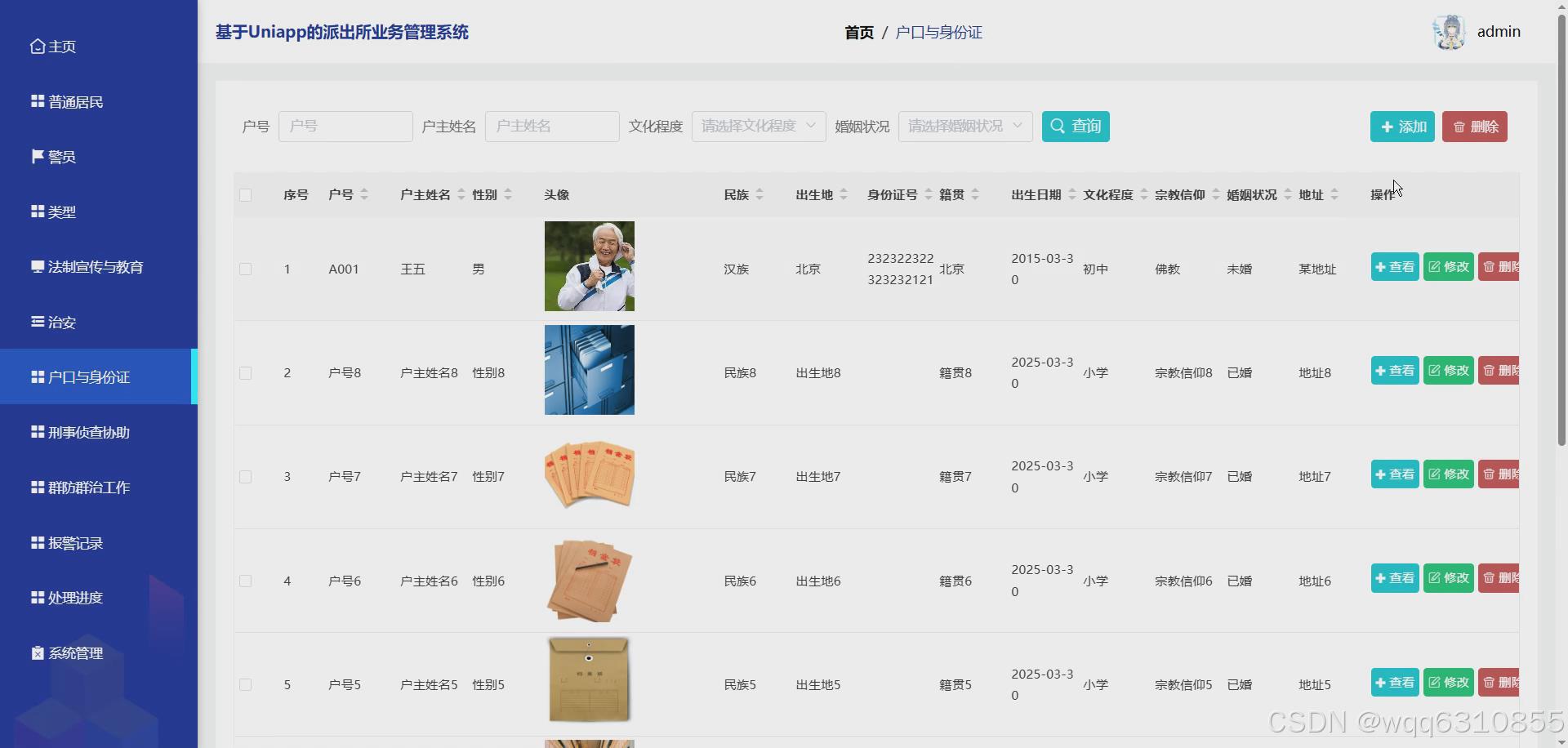Click 修改 for 户号5 row
Screen dimensions: 1568x748
1449,683
